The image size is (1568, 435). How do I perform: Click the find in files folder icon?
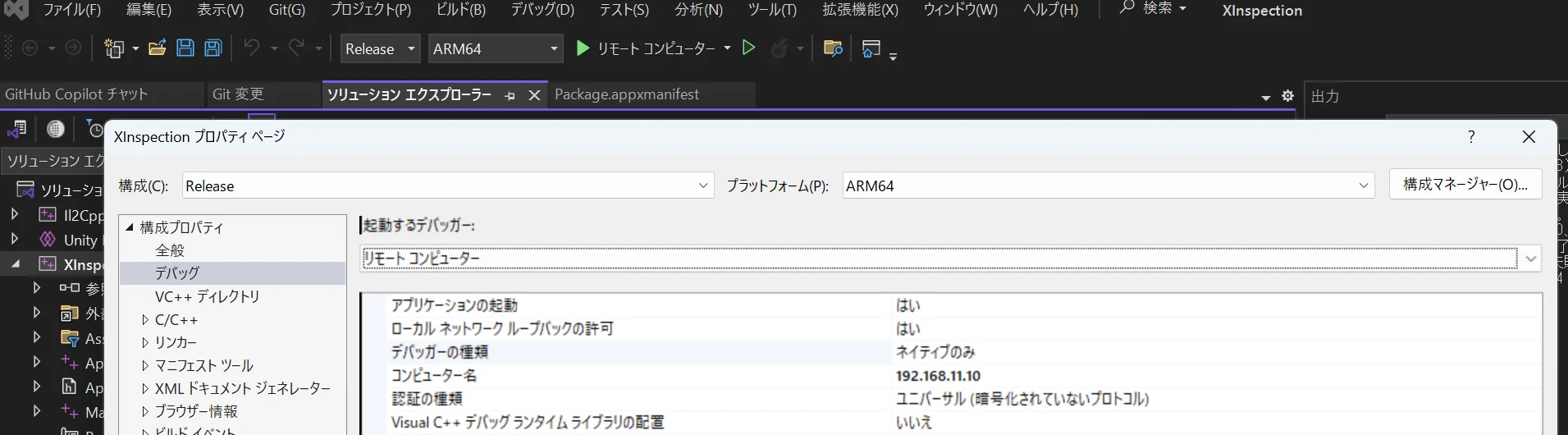833,48
